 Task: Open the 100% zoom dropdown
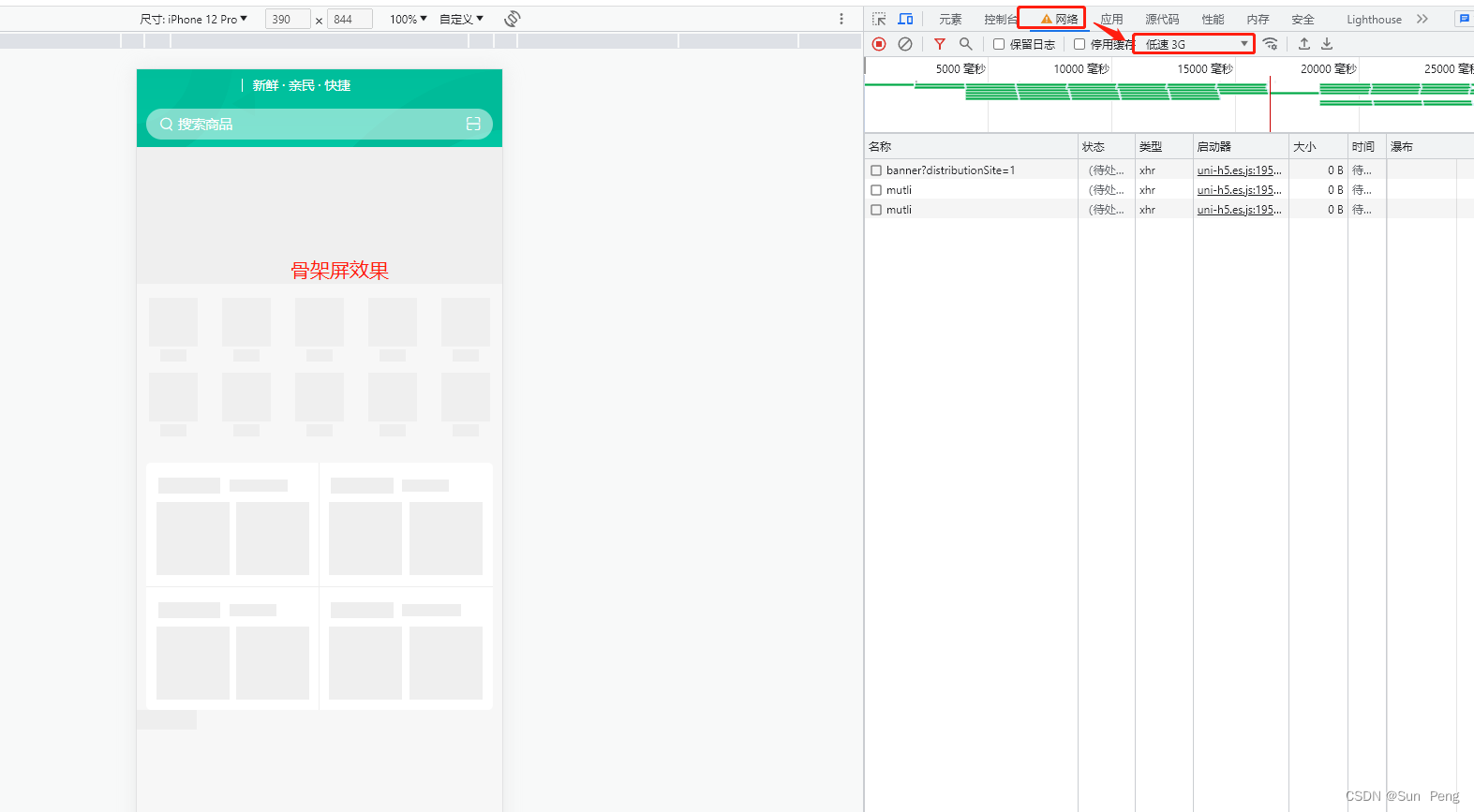coord(409,19)
